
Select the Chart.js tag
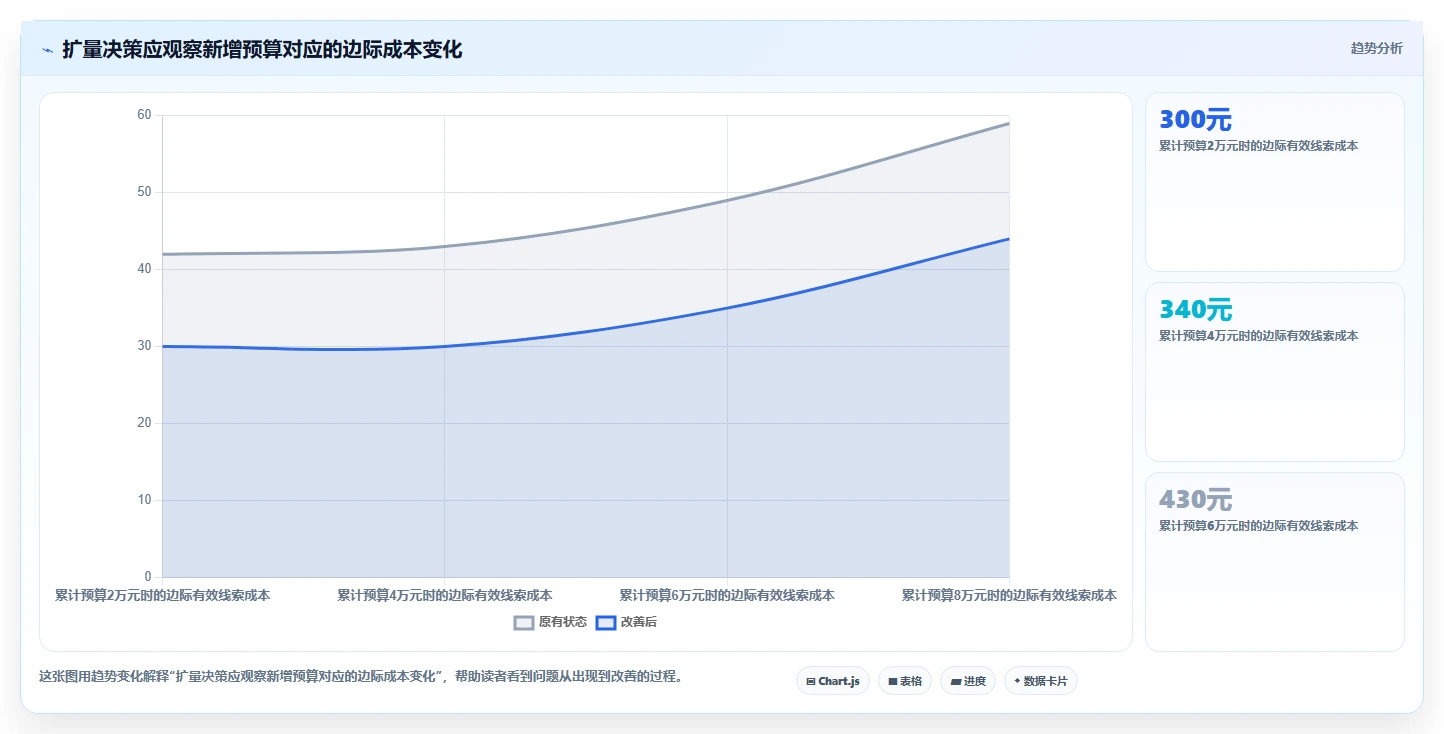tap(833, 681)
